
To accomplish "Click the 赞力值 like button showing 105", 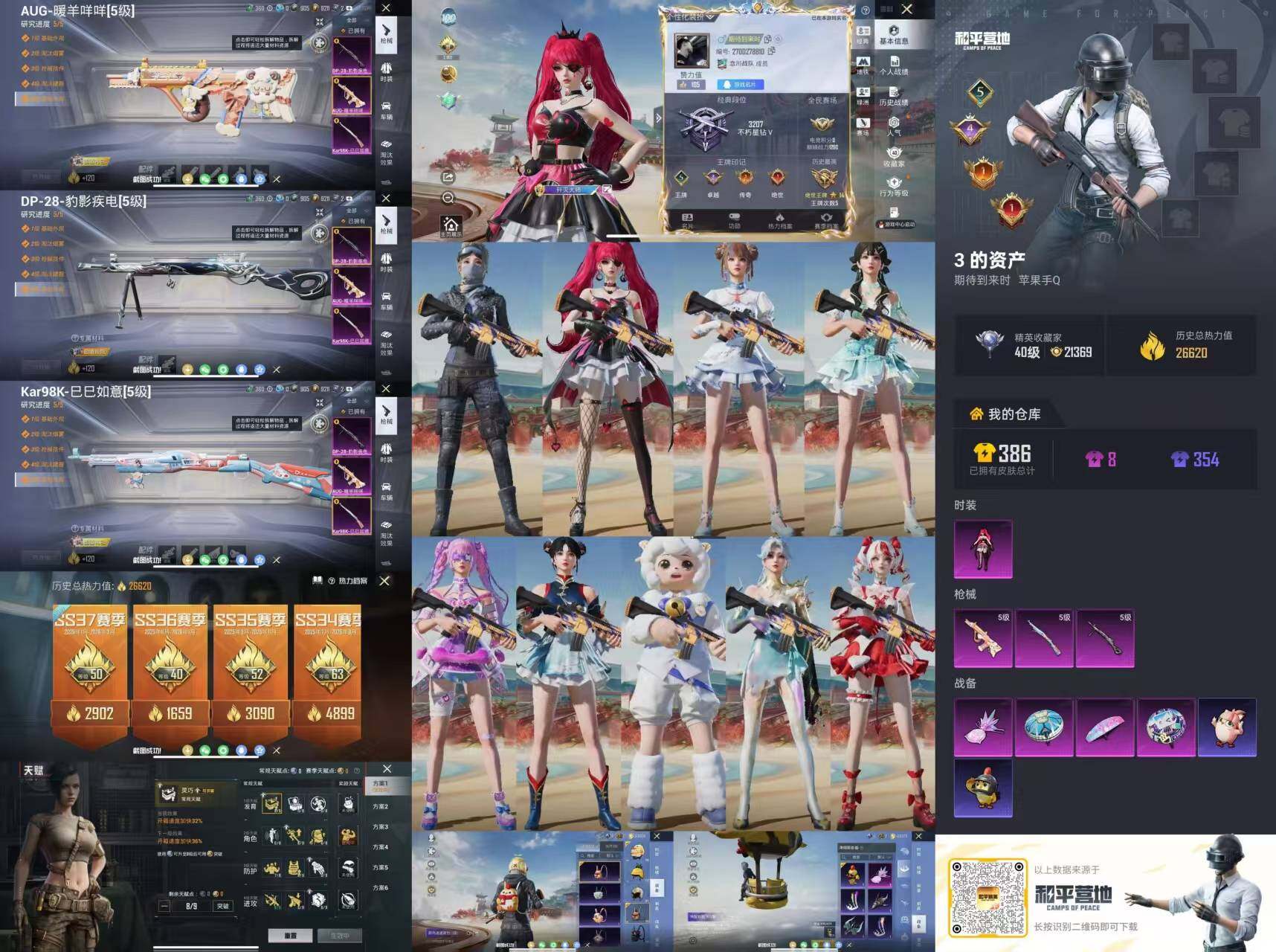I will point(689,85).
